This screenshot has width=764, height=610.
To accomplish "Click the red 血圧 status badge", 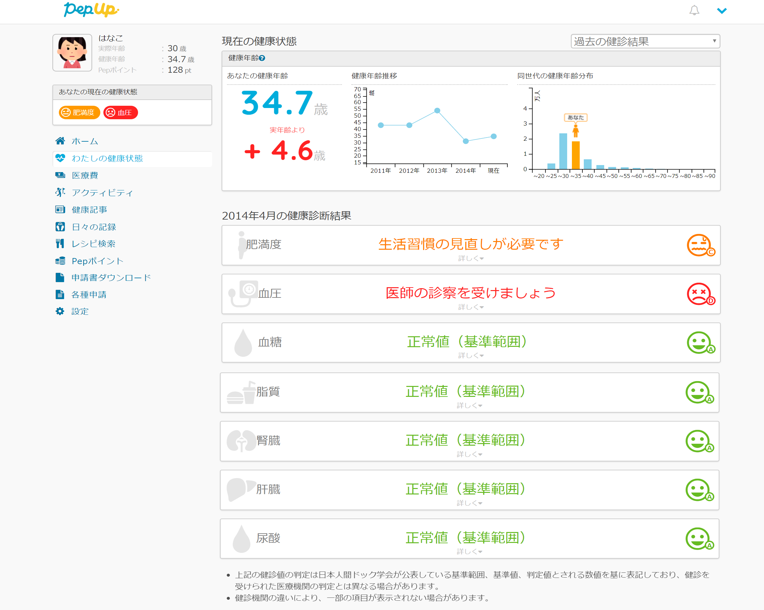I will pos(121,112).
